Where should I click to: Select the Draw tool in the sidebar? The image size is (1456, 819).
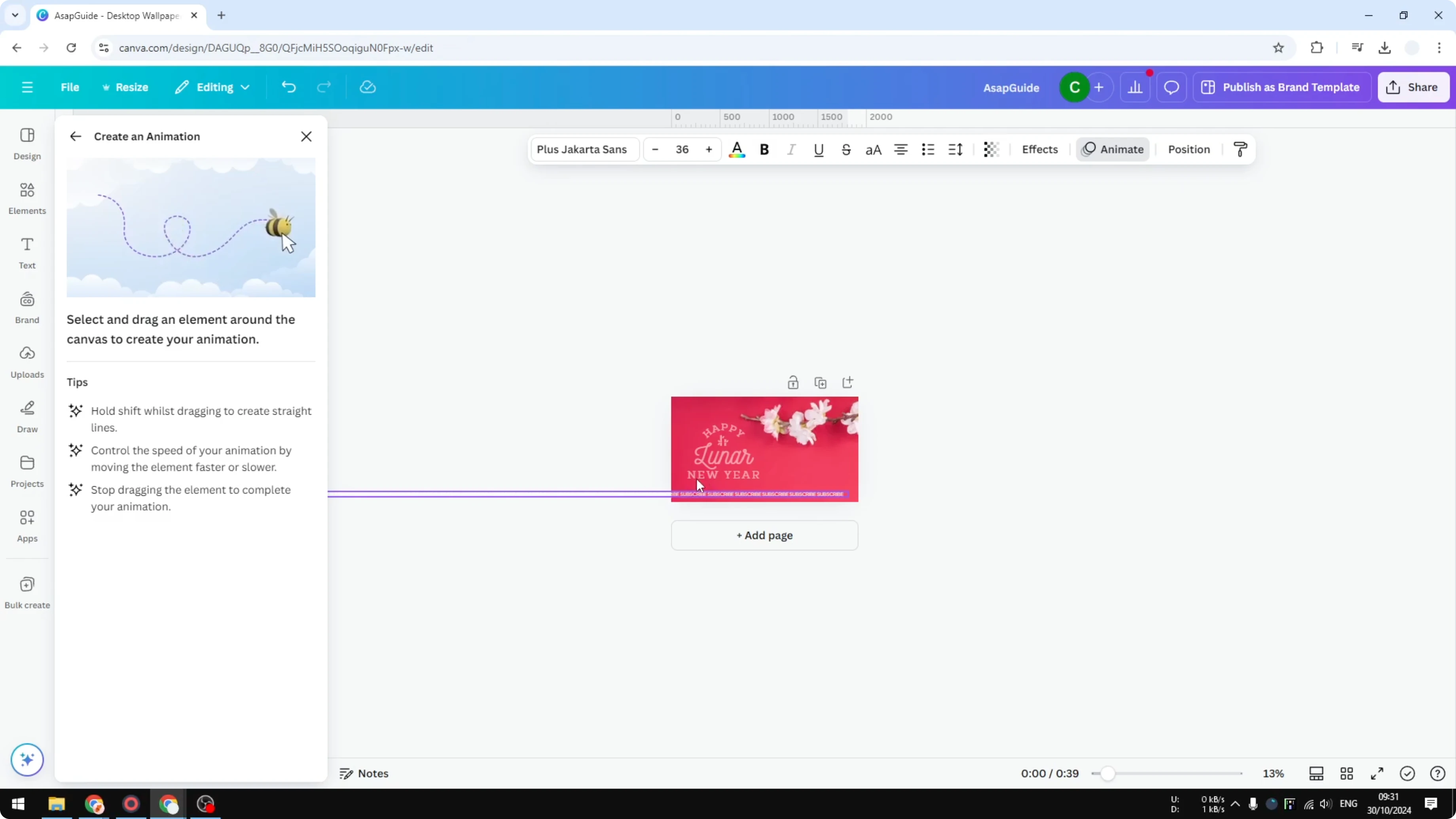27,417
